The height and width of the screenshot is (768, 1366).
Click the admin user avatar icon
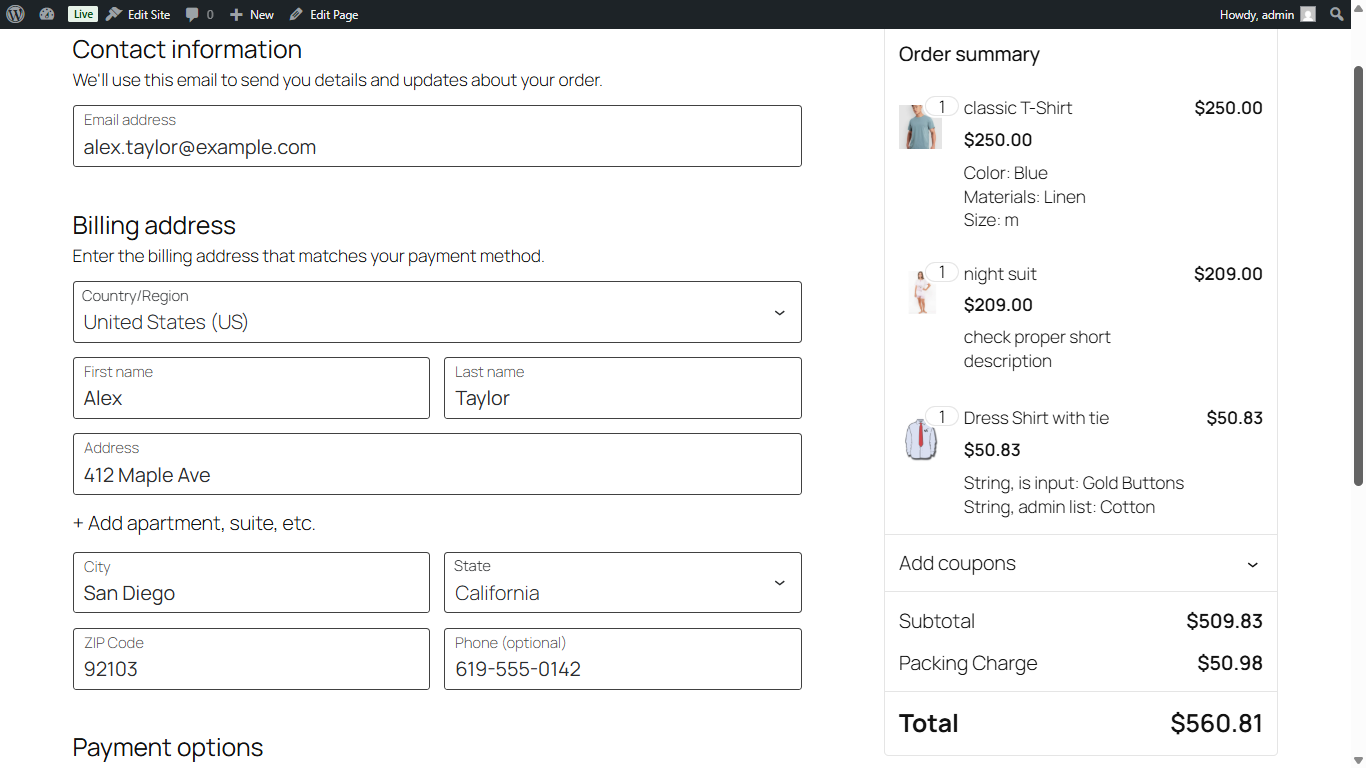(1308, 14)
